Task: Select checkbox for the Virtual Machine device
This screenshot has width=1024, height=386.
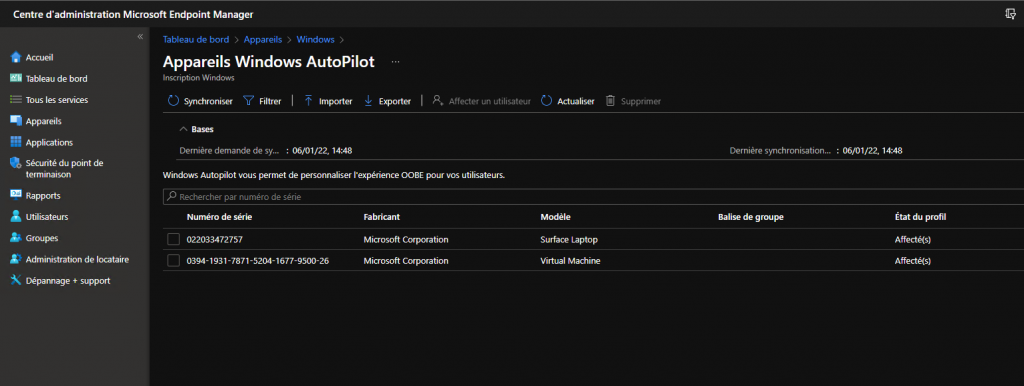Action: [173, 261]
